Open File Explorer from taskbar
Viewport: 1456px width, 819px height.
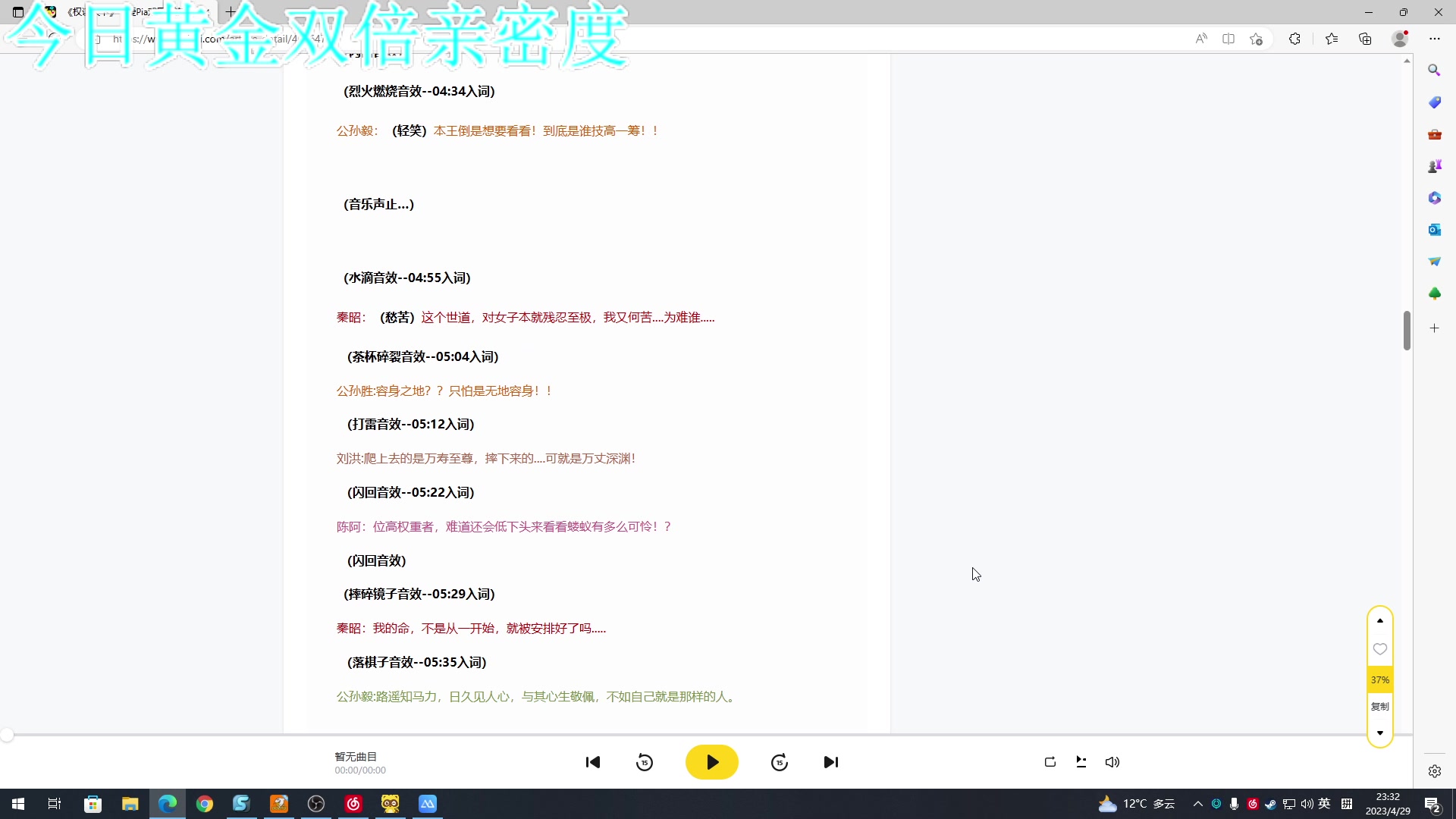[x=130, y=804]
